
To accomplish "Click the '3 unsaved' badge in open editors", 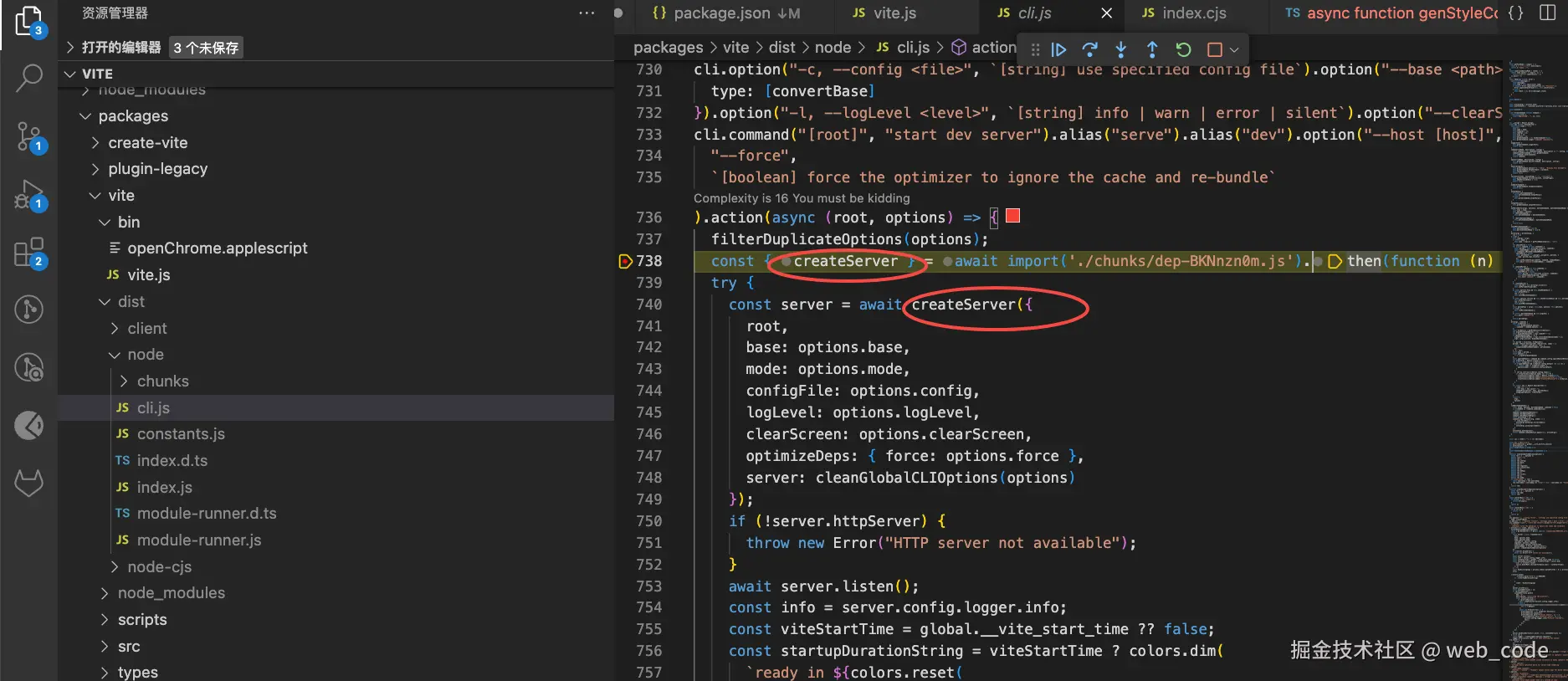I will click(x=206, y=48).
